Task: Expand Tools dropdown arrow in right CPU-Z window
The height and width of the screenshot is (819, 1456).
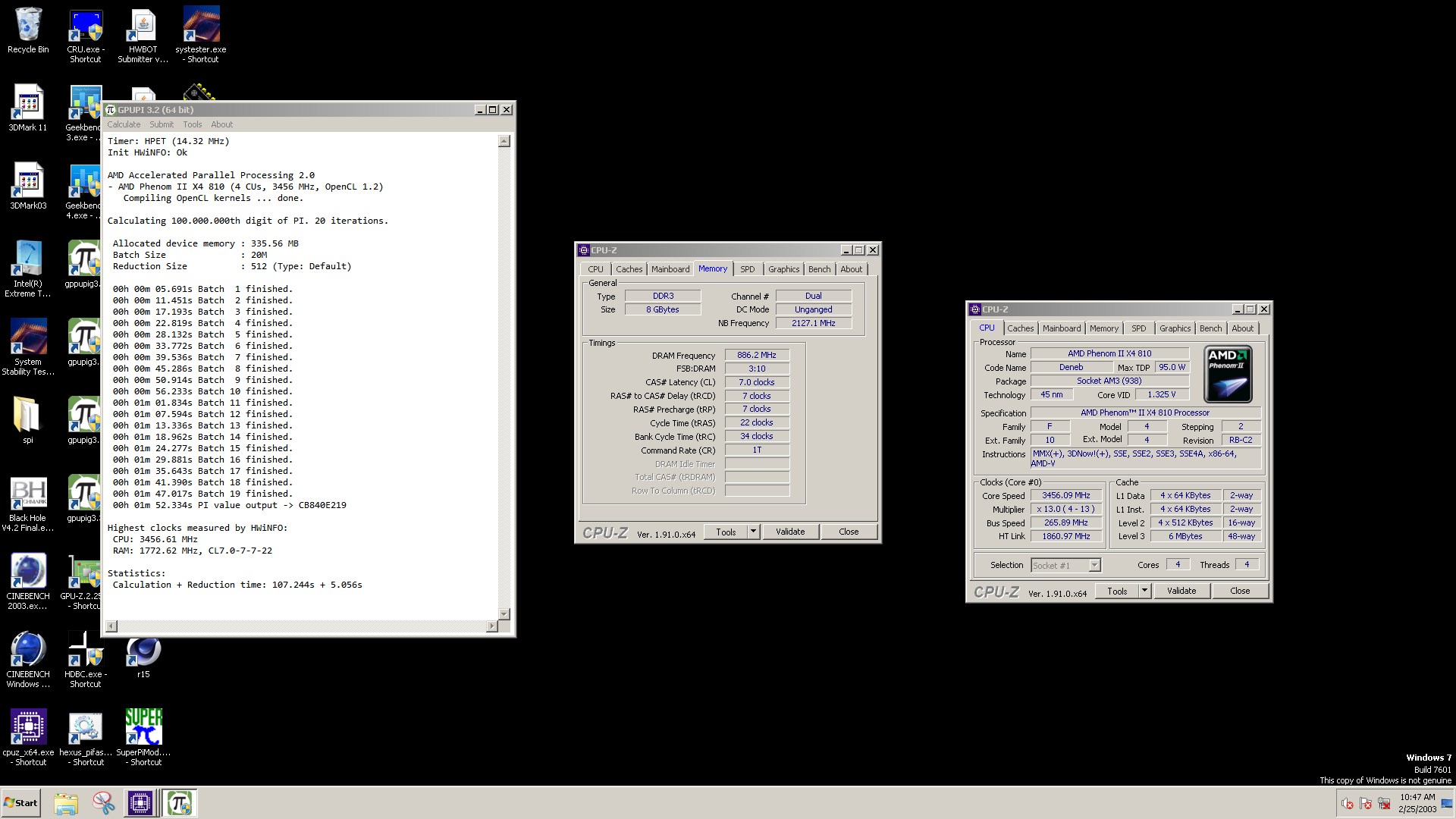Action: [1144, 591]
